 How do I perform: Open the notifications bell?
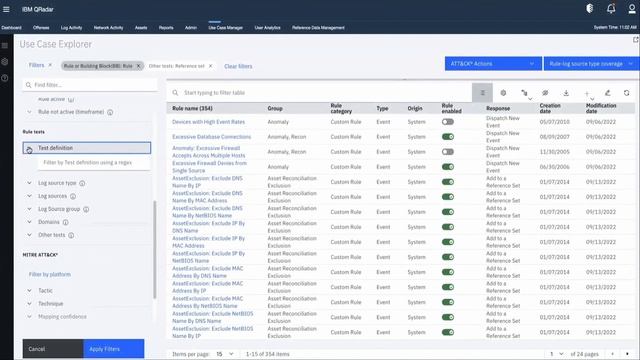click(611, 9)
